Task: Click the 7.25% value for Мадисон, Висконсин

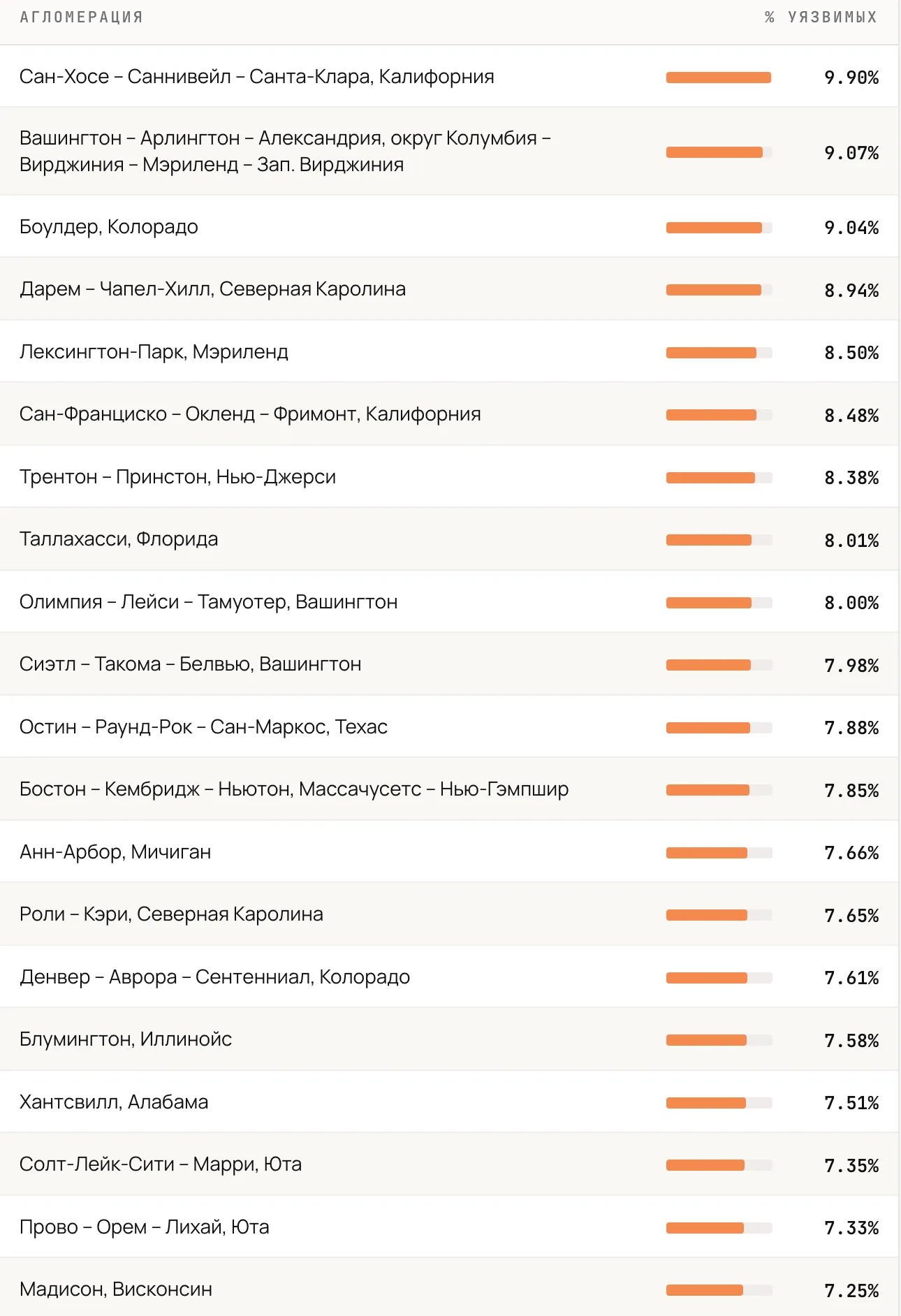Action: [x=851, y=1291]
